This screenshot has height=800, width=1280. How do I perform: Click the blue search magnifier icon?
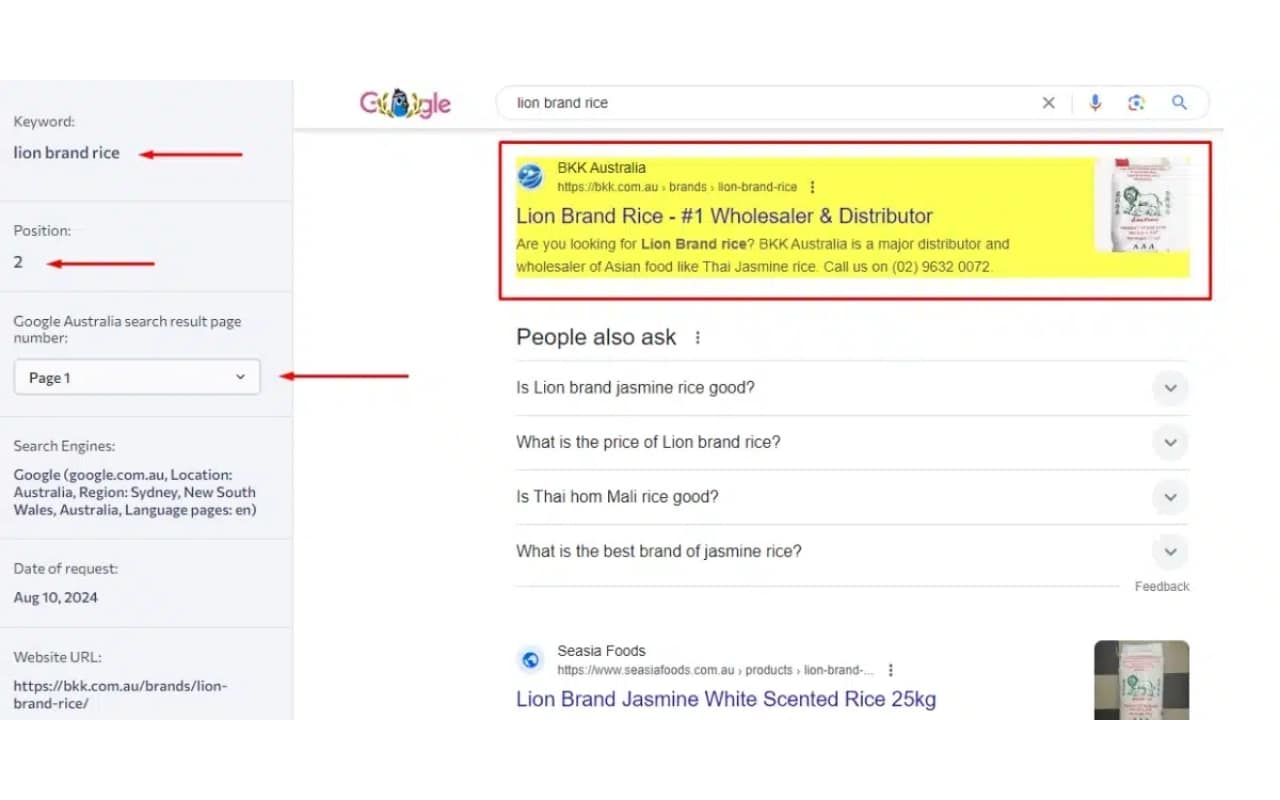[x=1180, y=102]
